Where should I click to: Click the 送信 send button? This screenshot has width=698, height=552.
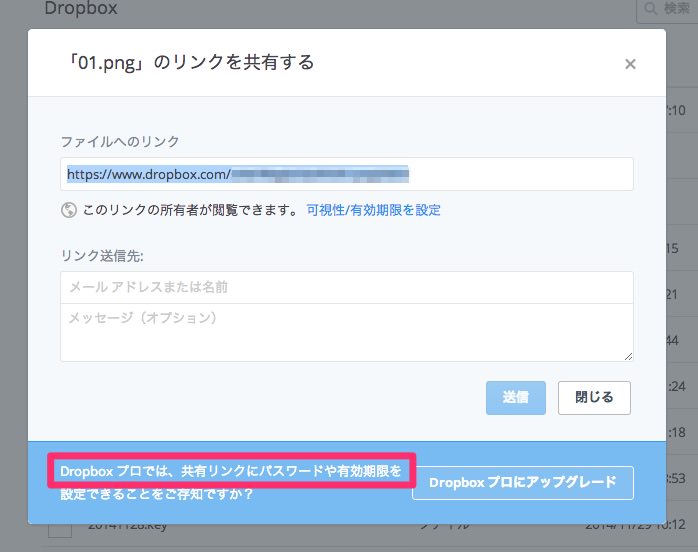tap(515, 398)
